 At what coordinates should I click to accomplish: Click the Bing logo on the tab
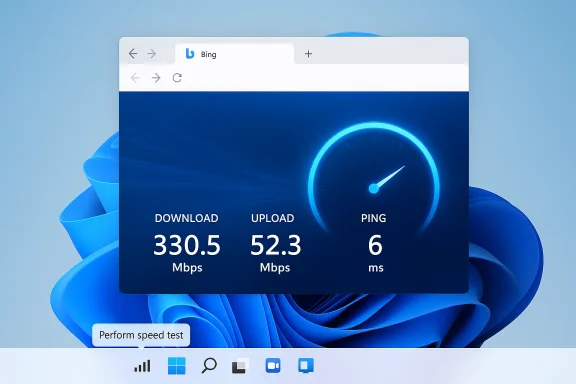pyautogui.click(x=190, y=54)
